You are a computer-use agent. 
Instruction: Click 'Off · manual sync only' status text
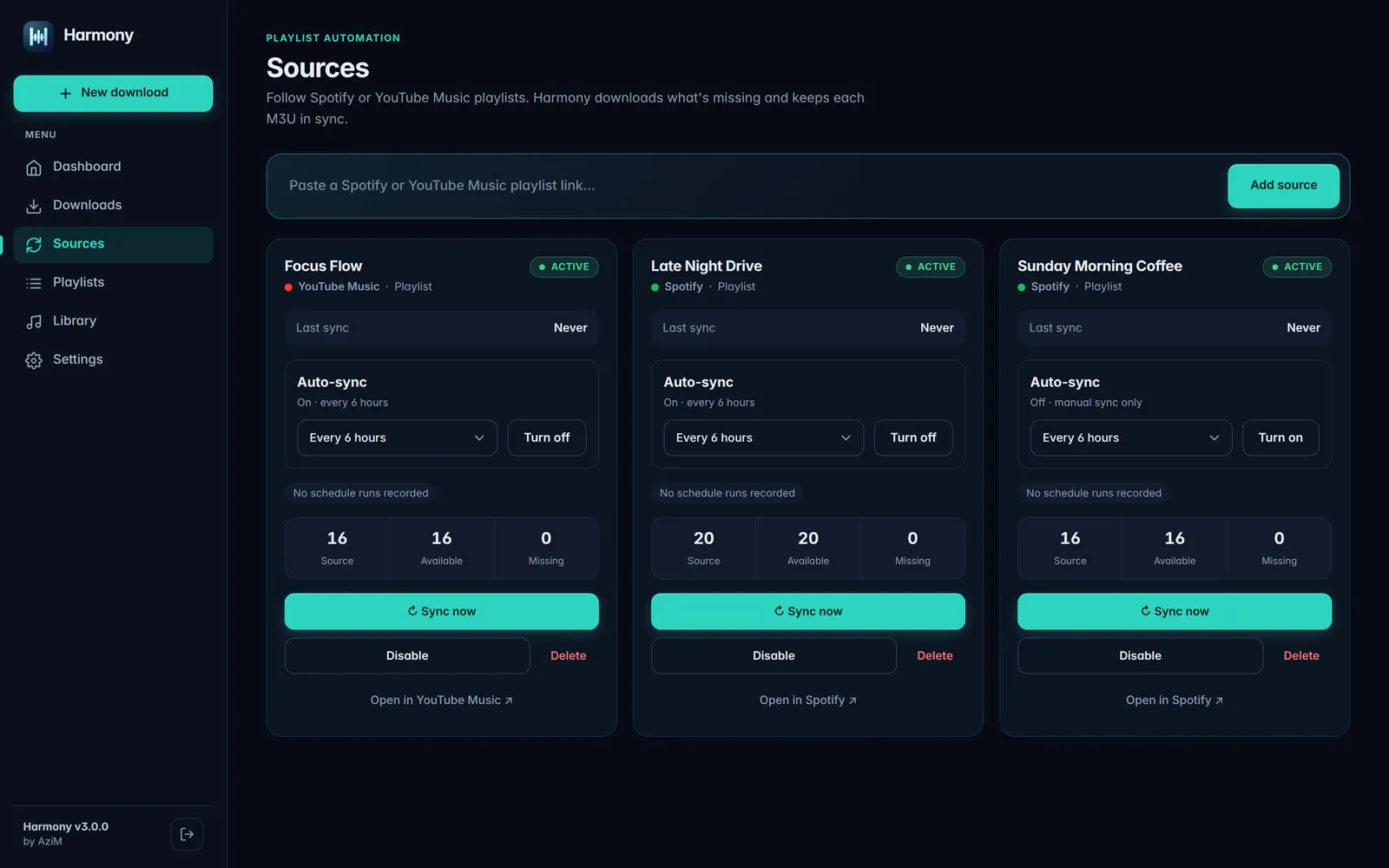(x=1086, y=403)
